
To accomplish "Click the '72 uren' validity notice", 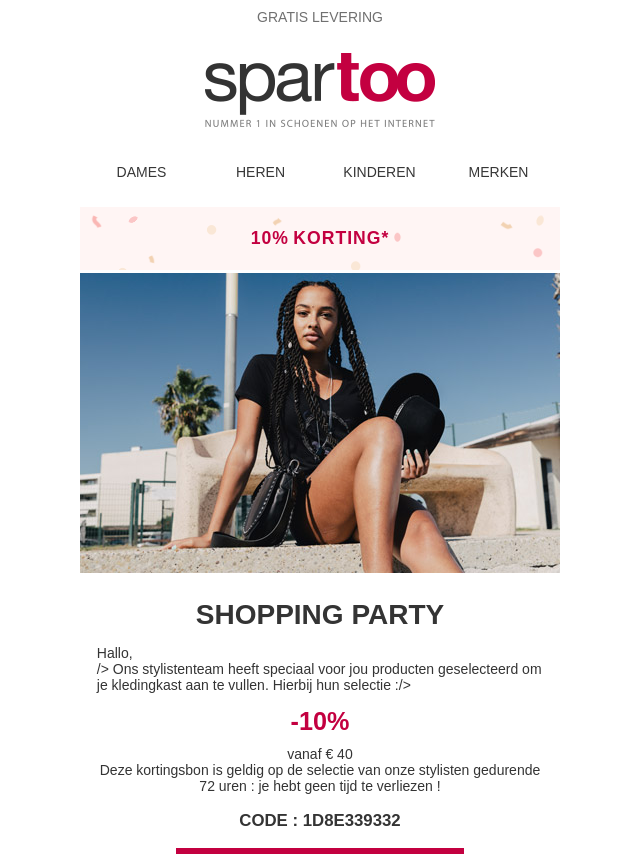I will (x=320, y=778).
